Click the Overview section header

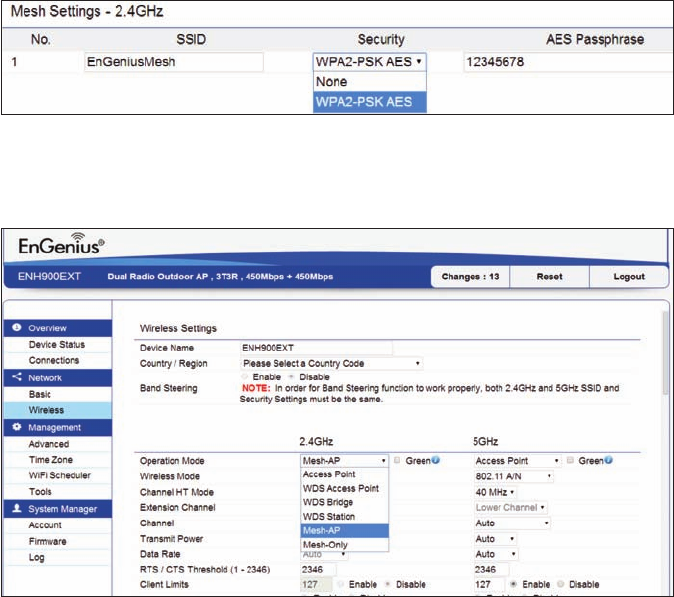point(58,328)
